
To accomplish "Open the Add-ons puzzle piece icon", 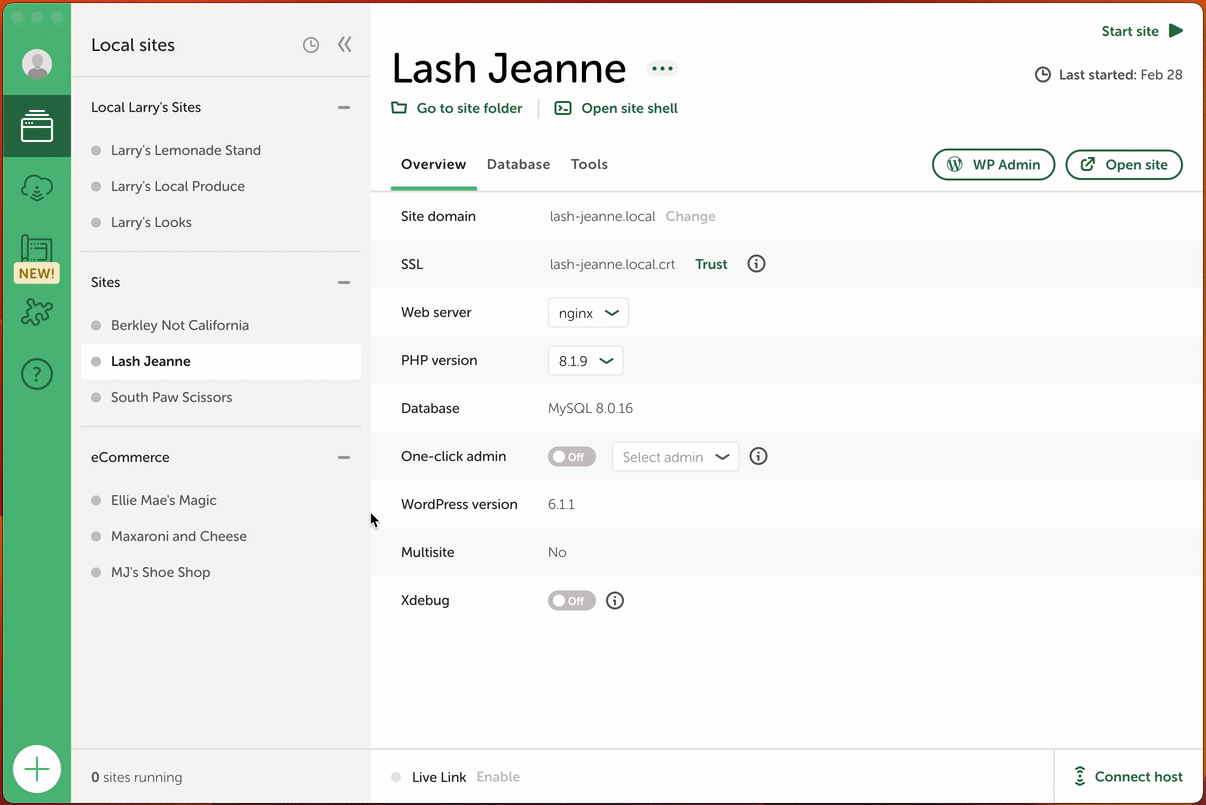I will tap(37, 313).
